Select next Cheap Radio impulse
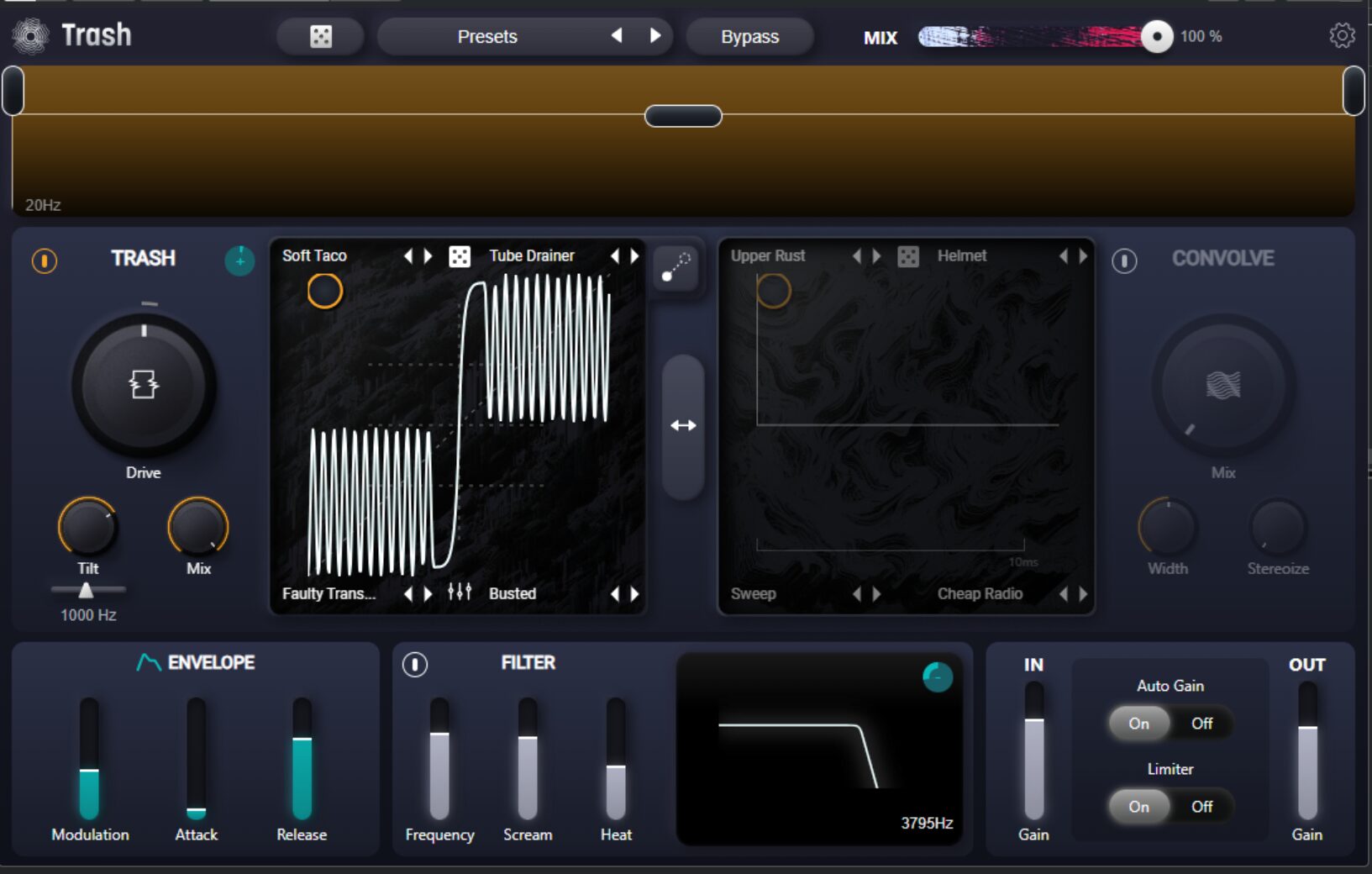Viewport: 1372px width, 874px height. (x=1084, y=594)
